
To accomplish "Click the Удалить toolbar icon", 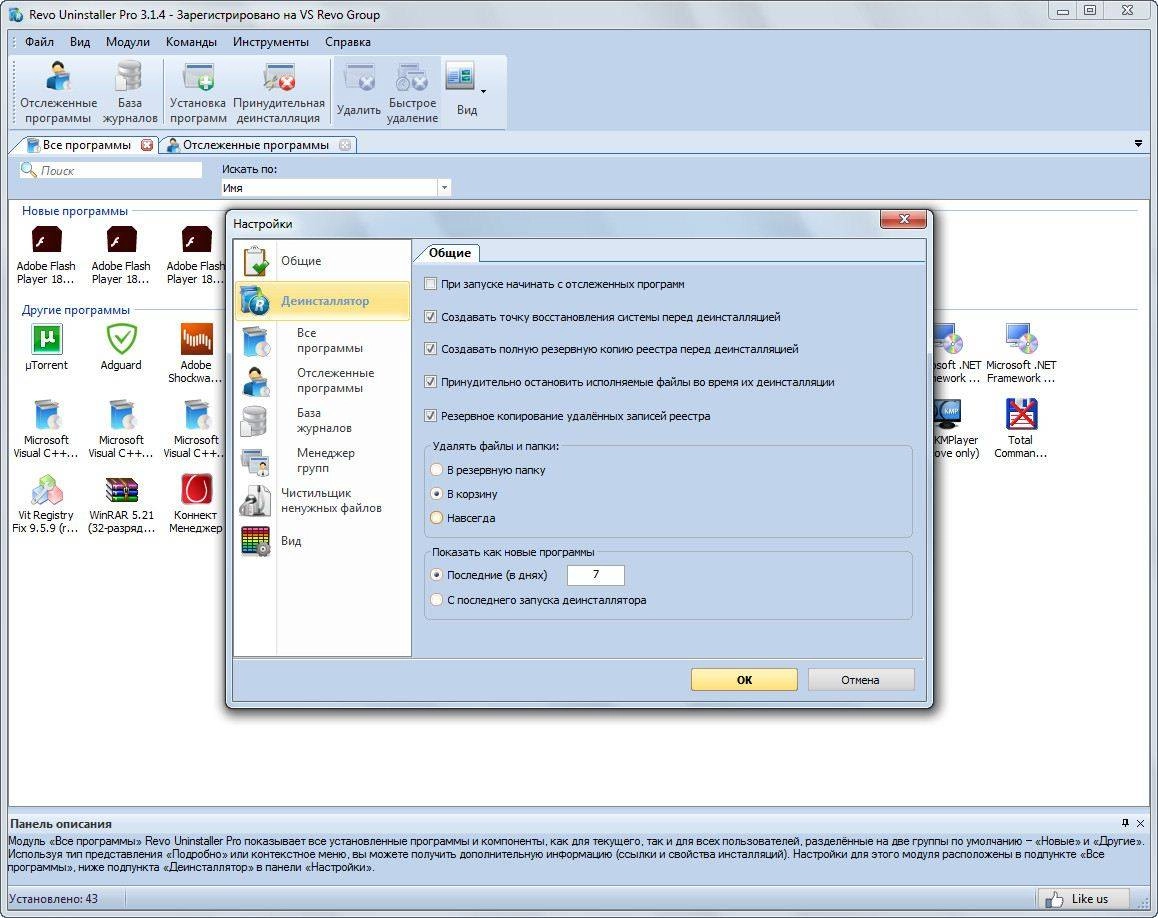I will 359,92.
